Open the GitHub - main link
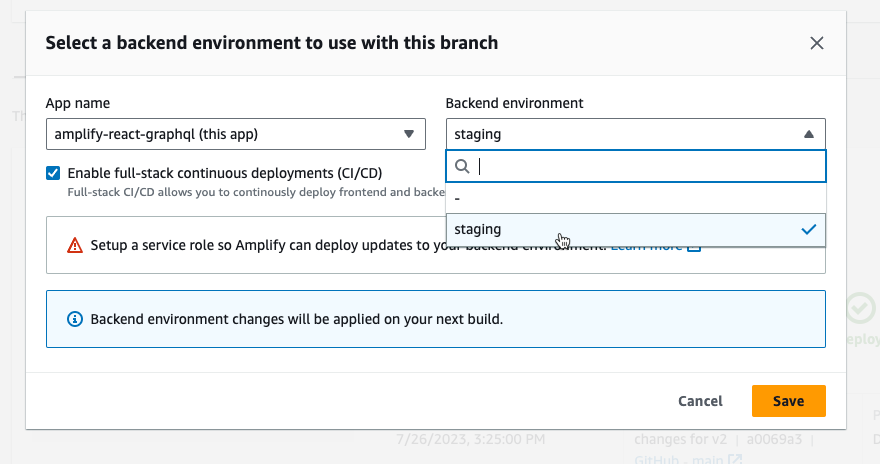The height and width of the screenshot is (464, 880). coord(680,459)
